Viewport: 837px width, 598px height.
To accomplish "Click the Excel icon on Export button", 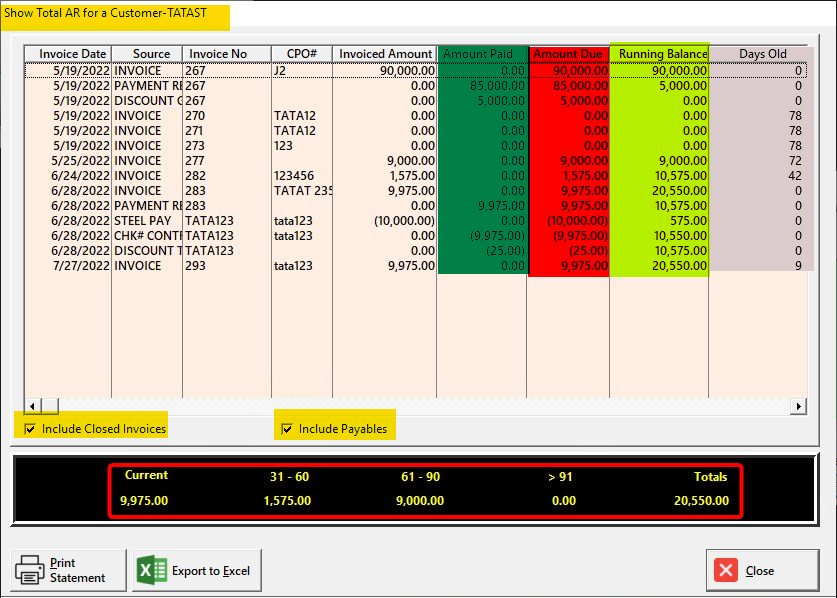I will [x=153, y=570].
